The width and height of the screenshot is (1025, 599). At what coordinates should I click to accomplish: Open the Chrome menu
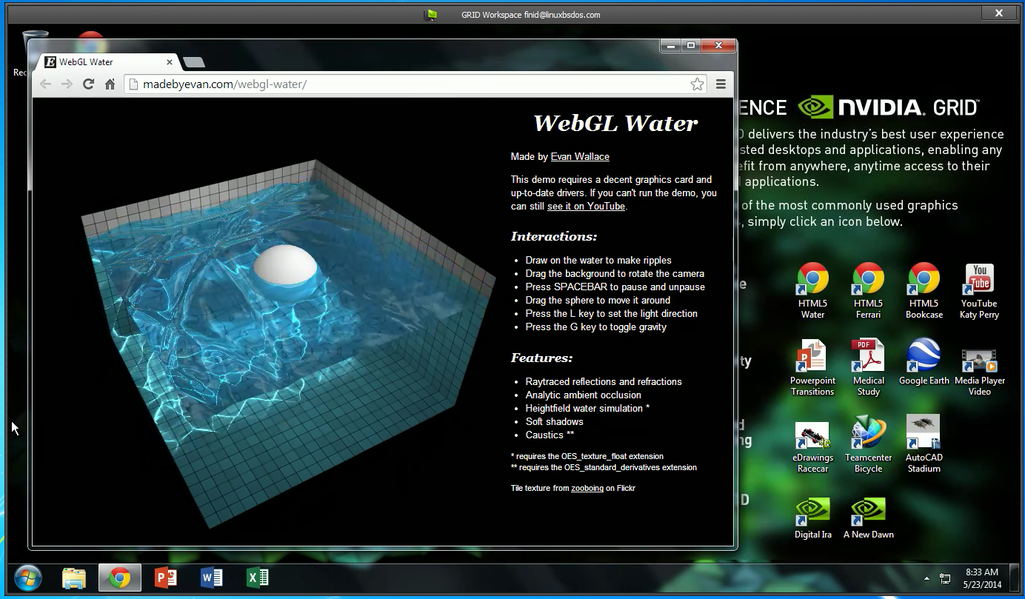click(x=721, y=84)
